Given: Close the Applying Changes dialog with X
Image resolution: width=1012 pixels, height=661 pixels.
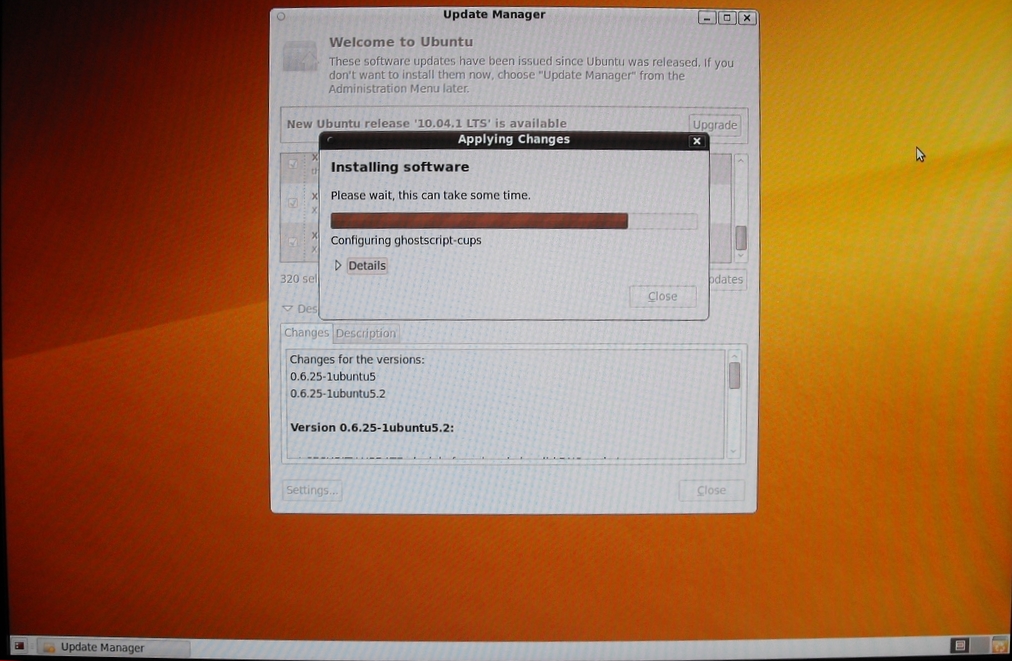Looking at the screenshot, I should pyautogui.click(x=697, y=141).
